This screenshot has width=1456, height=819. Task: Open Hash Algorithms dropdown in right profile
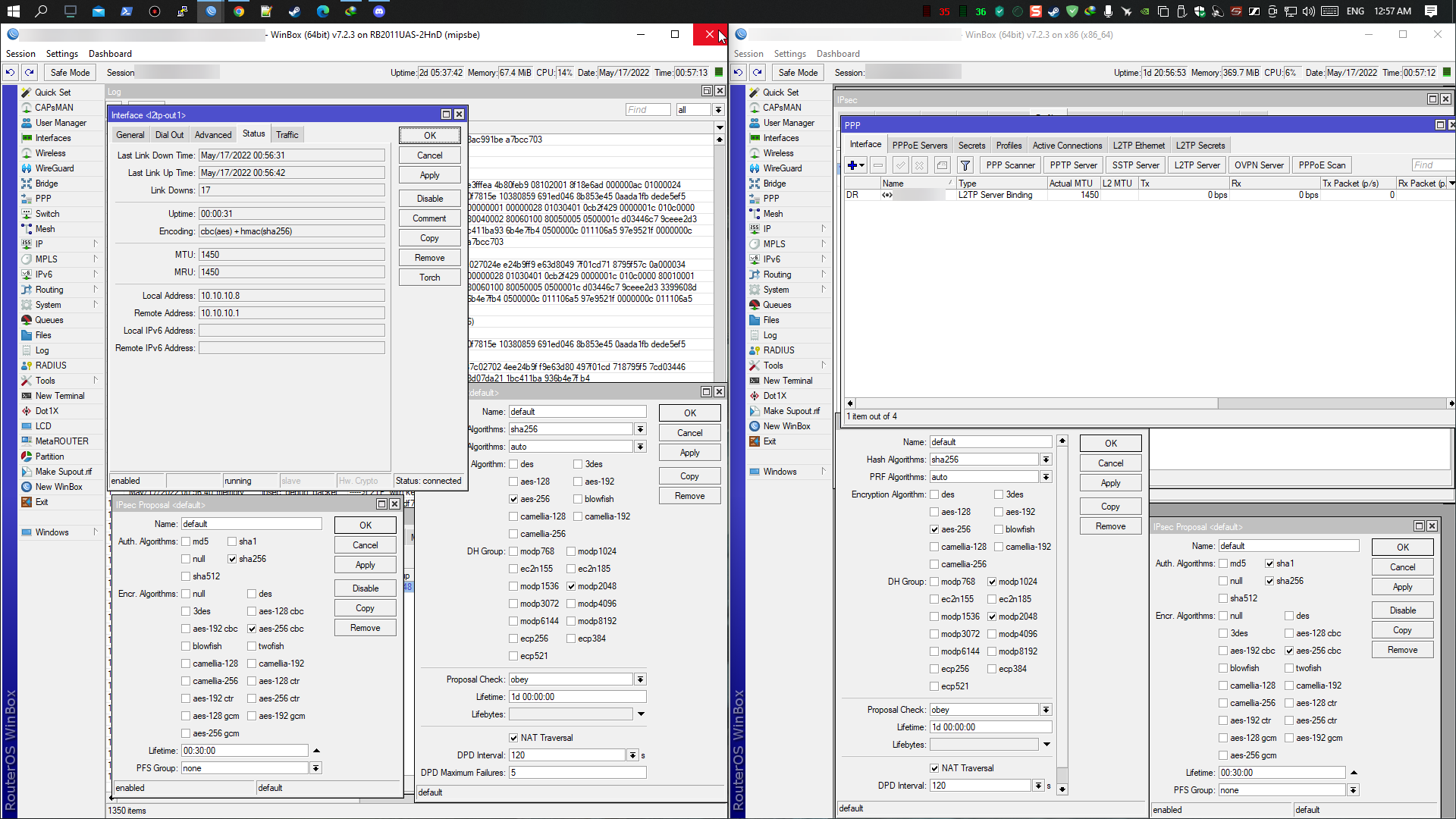1046,460
